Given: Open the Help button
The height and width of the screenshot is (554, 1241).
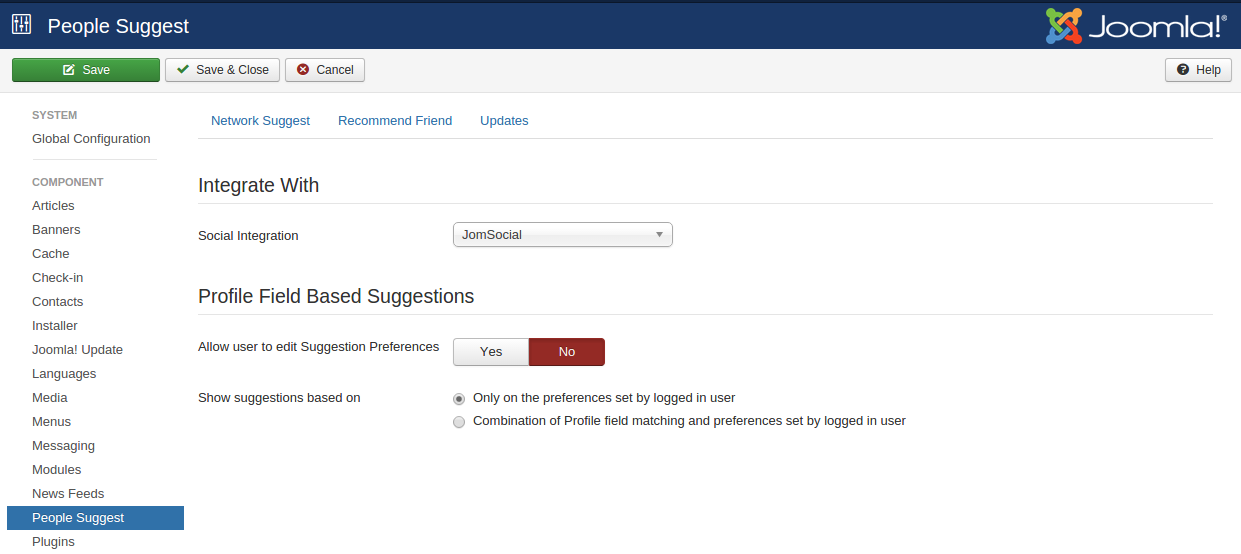Looking at the screenshot, I should [x=1198, y=70].
